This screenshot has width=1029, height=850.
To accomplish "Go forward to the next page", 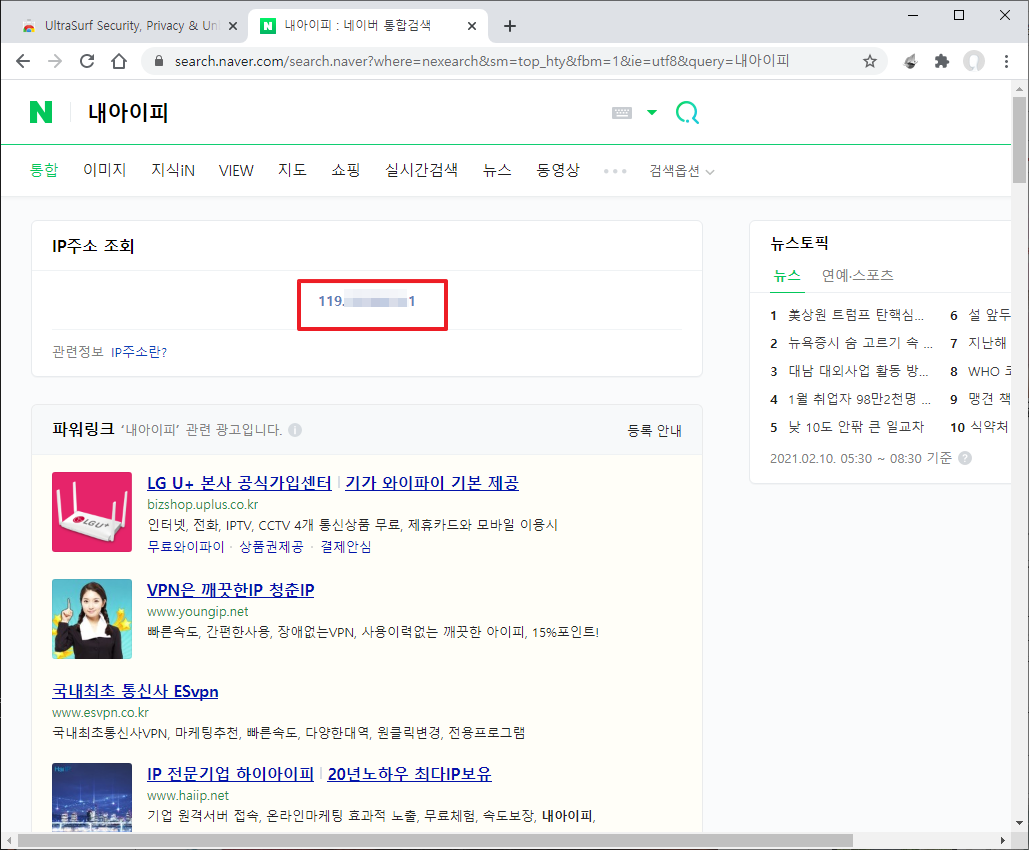I will pyautogui.click(x=55, y=62).
